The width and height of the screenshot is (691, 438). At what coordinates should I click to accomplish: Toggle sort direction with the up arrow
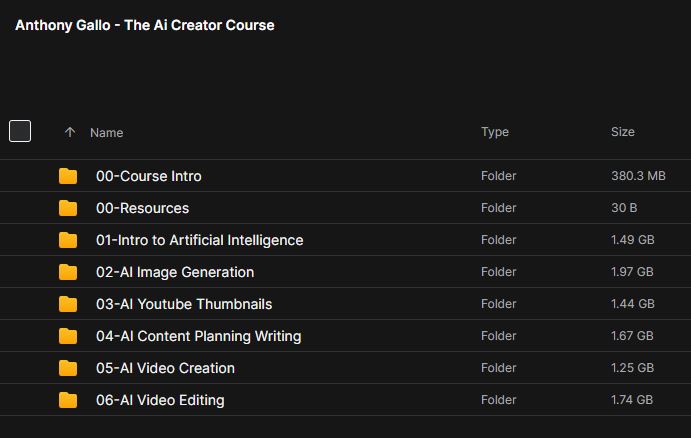(x=70, y=132)
